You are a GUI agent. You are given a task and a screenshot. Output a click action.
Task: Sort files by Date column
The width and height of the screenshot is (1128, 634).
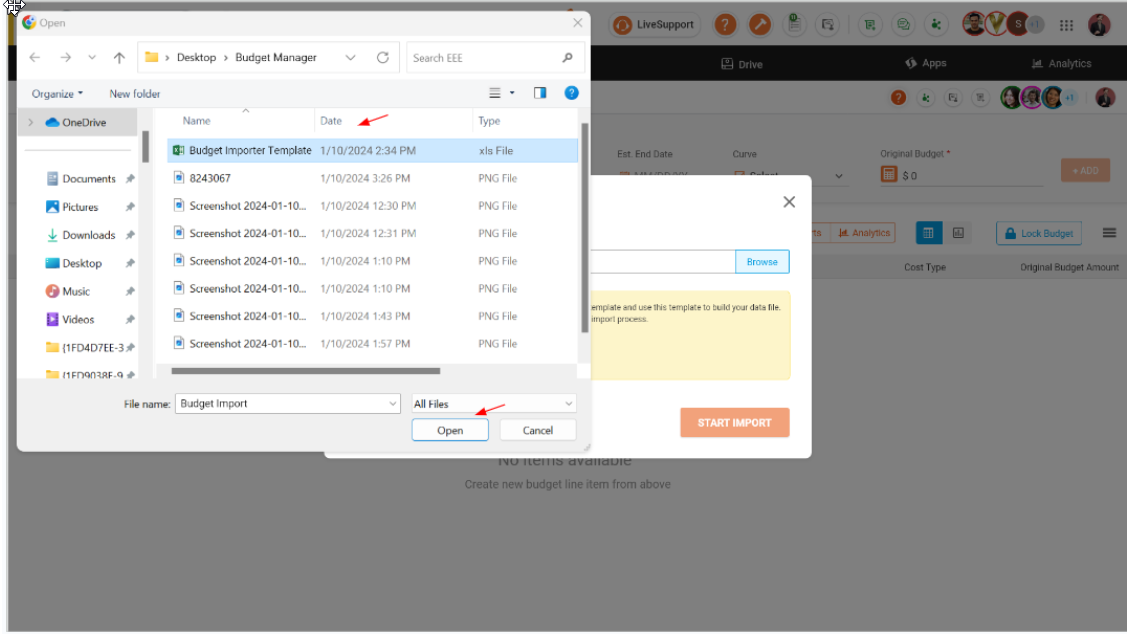(331, 121)
